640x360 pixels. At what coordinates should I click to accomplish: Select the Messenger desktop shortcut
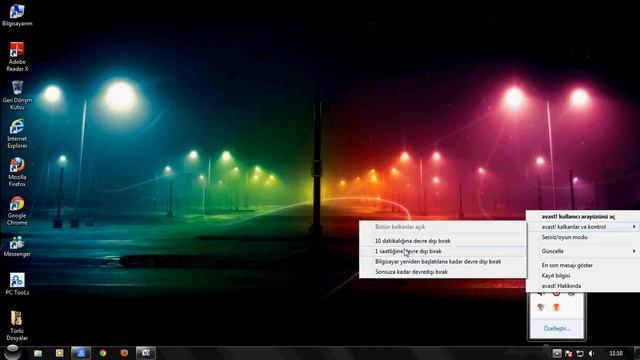point(17,246)
